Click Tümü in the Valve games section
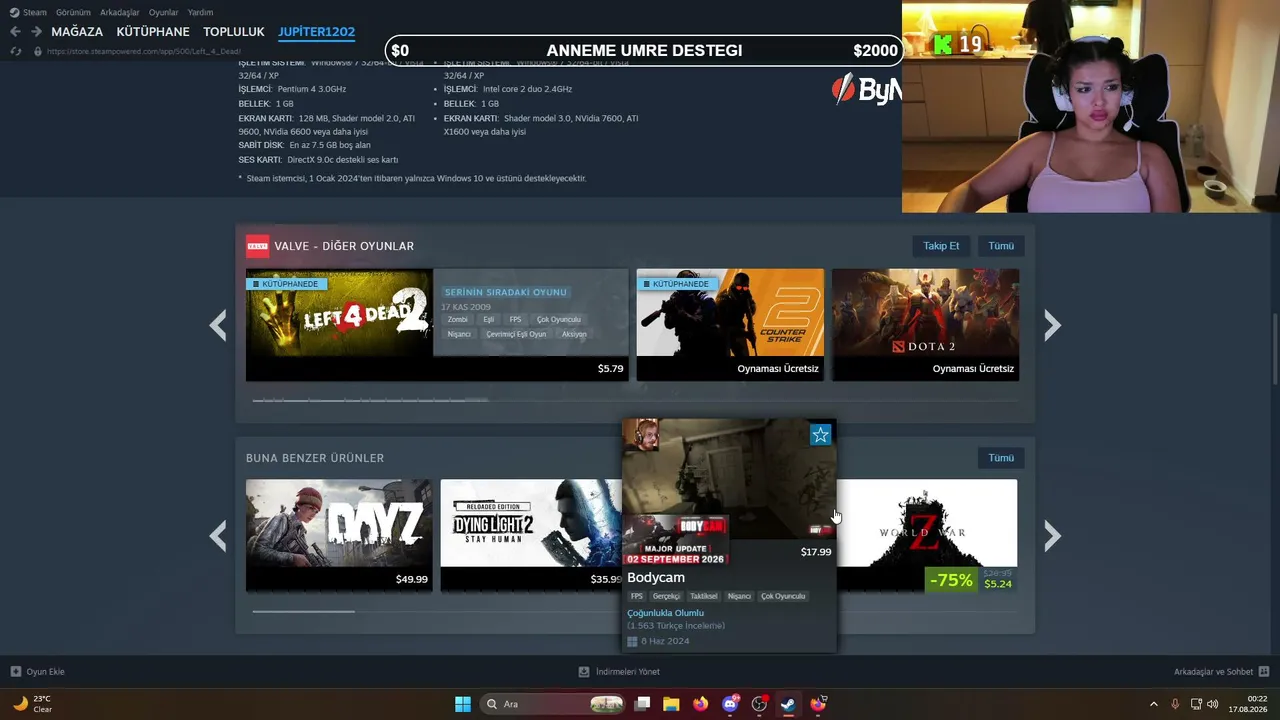The height and width of the screenshot is (720, 1280). (1001, 246)
